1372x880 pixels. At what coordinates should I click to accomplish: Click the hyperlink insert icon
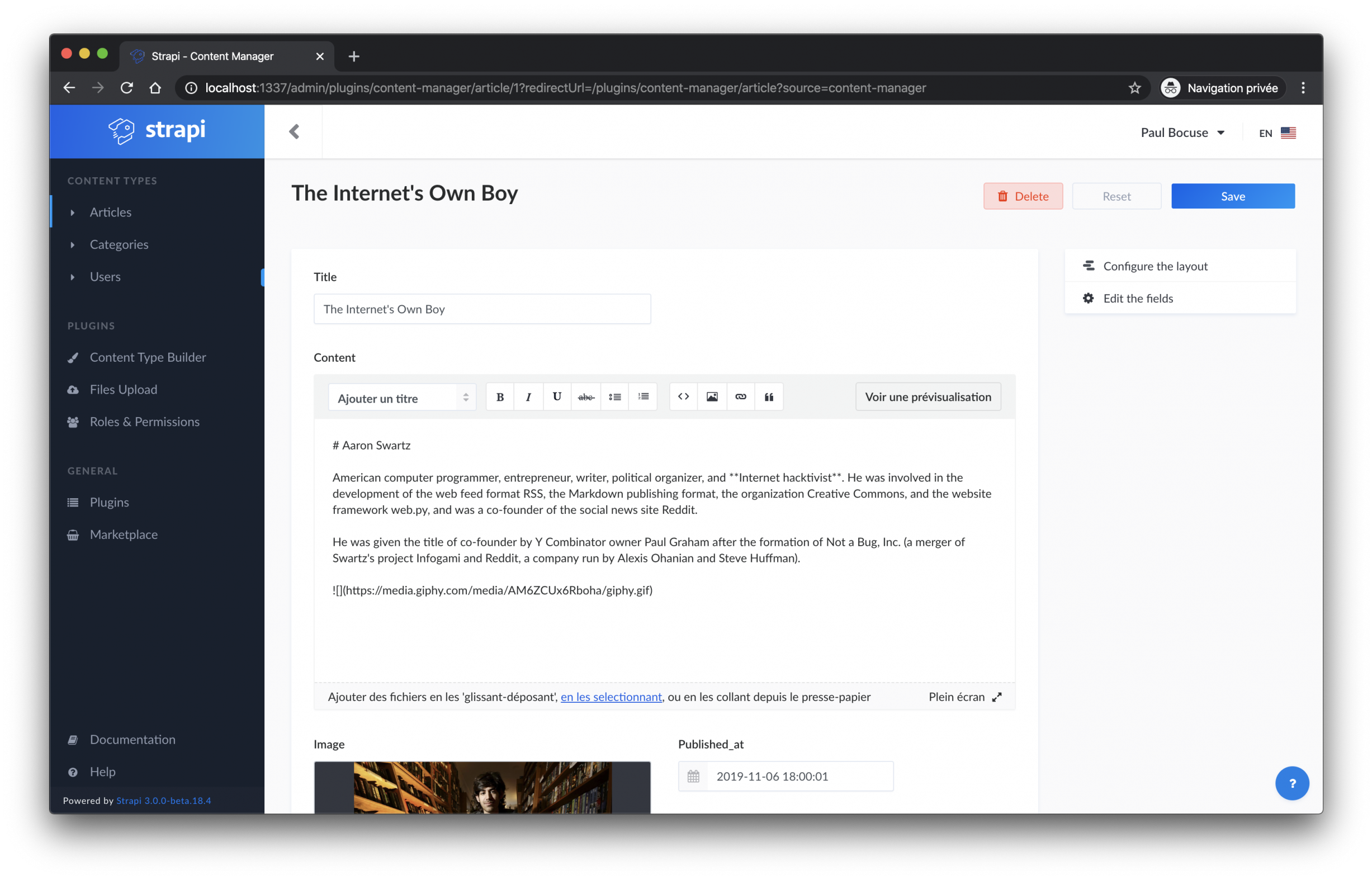pos(740,397)
